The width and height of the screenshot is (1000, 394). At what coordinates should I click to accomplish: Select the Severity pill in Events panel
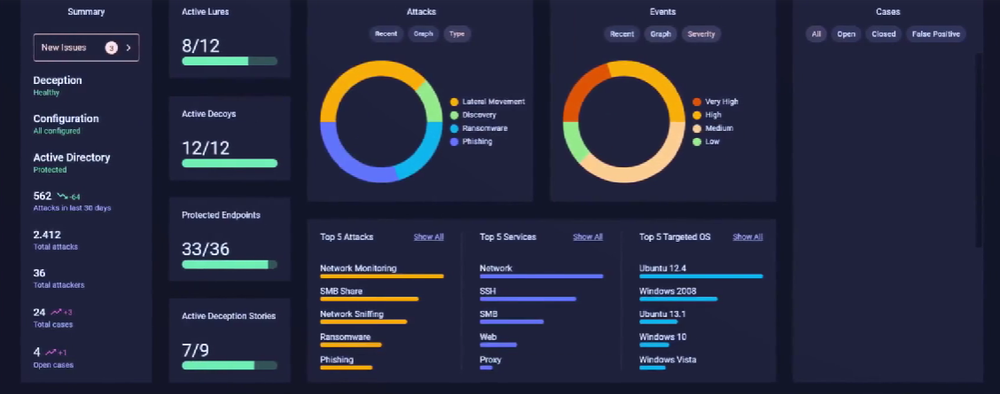click(x=701, y=34)
